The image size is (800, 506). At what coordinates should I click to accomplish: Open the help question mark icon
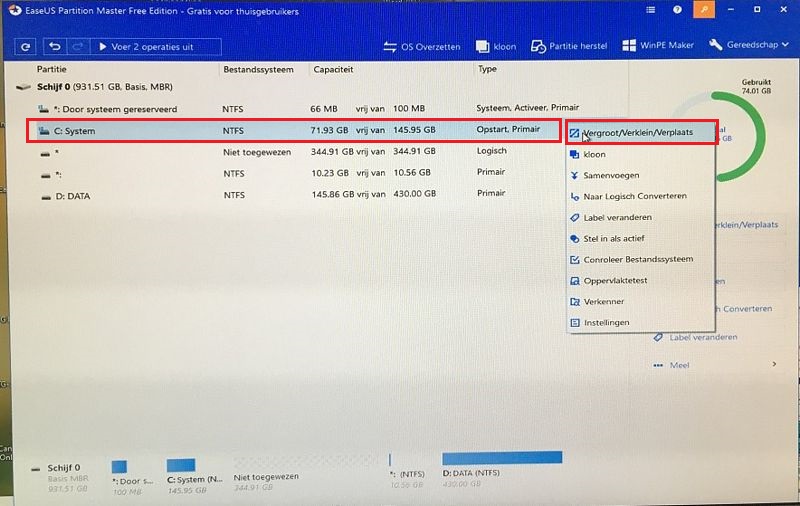[677, 10]
